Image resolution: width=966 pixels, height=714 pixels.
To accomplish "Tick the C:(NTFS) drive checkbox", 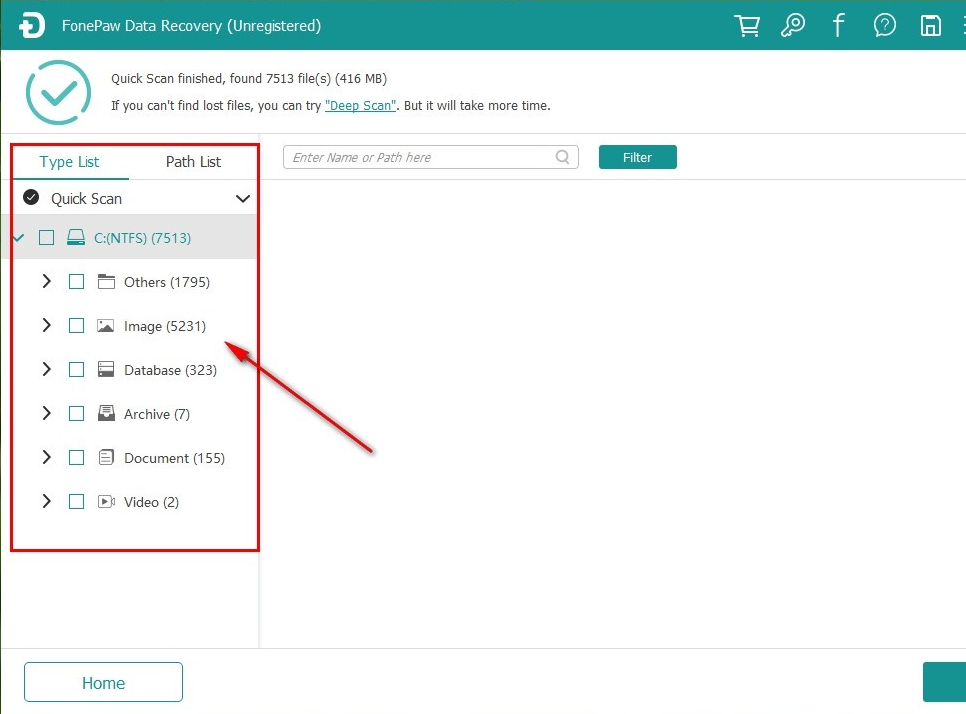I will click(x=46, y=237).
